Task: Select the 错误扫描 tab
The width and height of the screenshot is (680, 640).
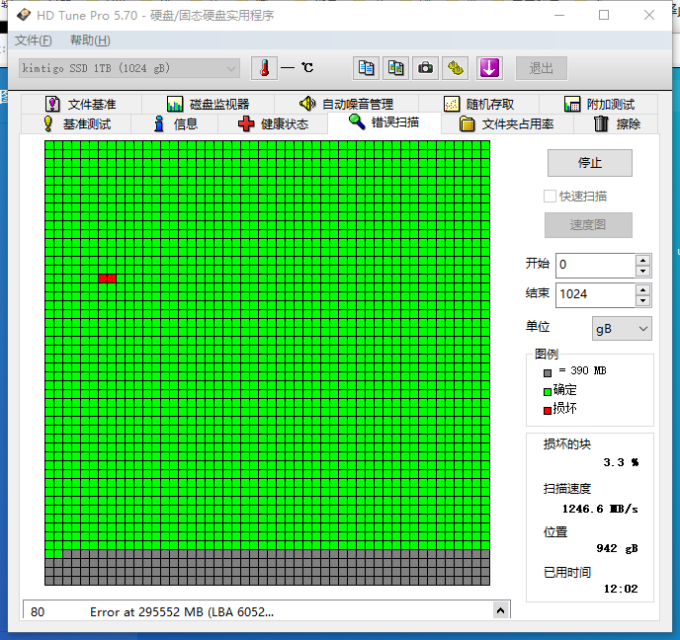Action: coord(384,122)
